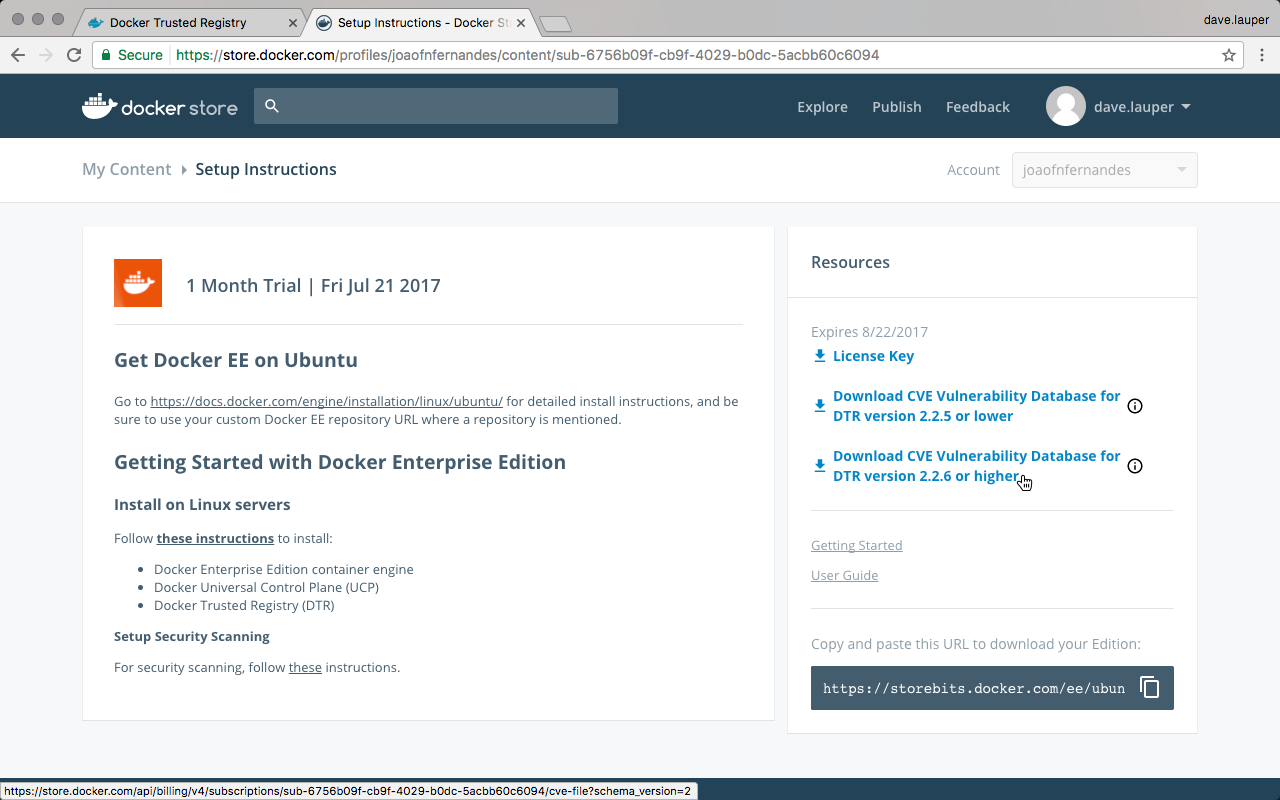Click the Docker Store logo
The width and height of the screenshot is (1280, 800).
pos(160,107)
